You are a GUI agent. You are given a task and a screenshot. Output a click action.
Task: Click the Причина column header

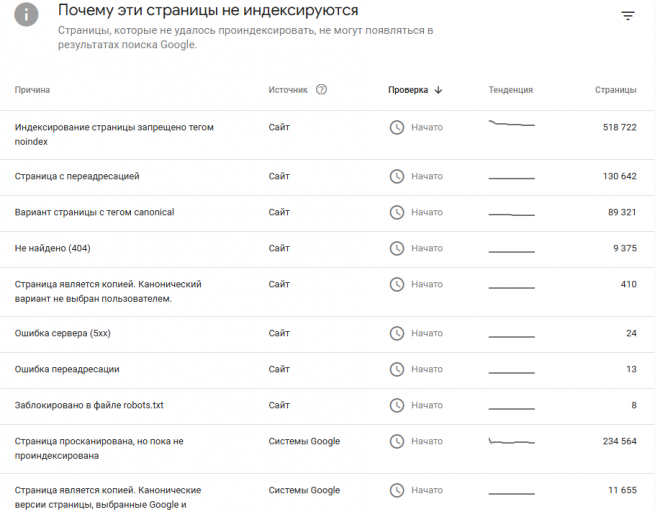tap(32, 90)
